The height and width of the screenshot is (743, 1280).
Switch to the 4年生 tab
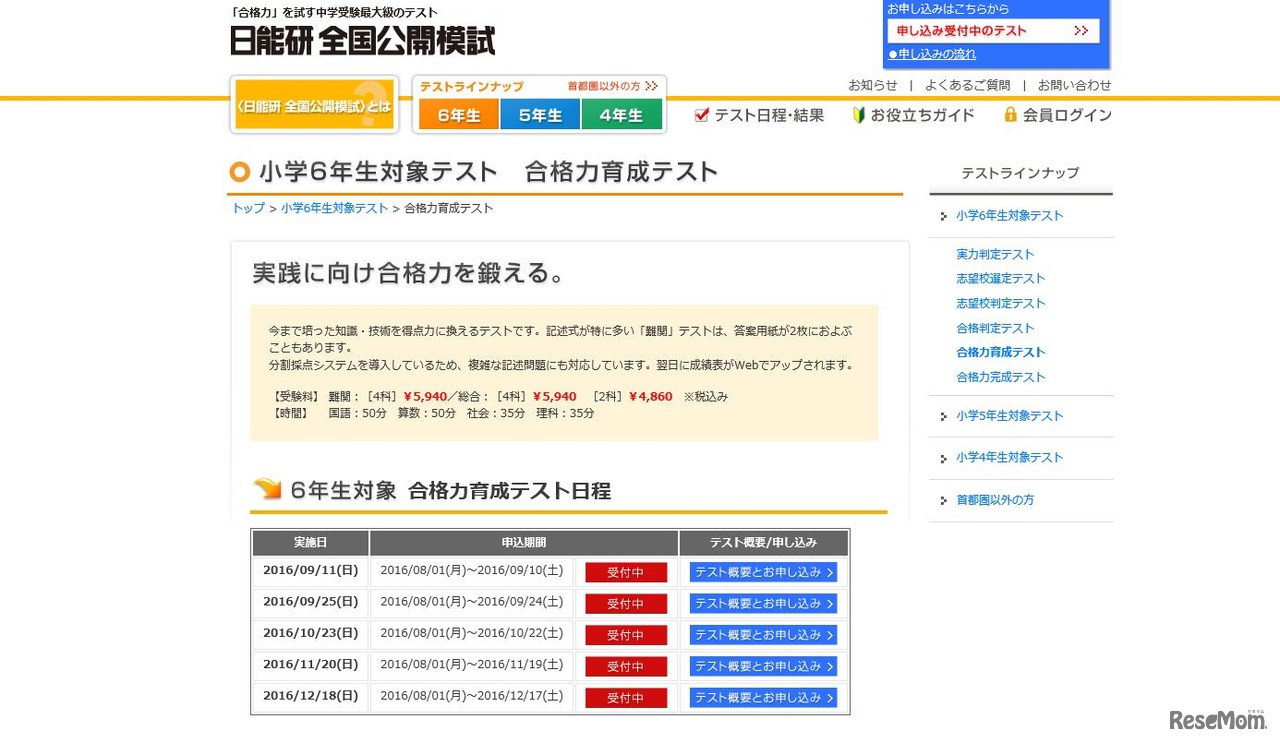[x=622, y=114]
